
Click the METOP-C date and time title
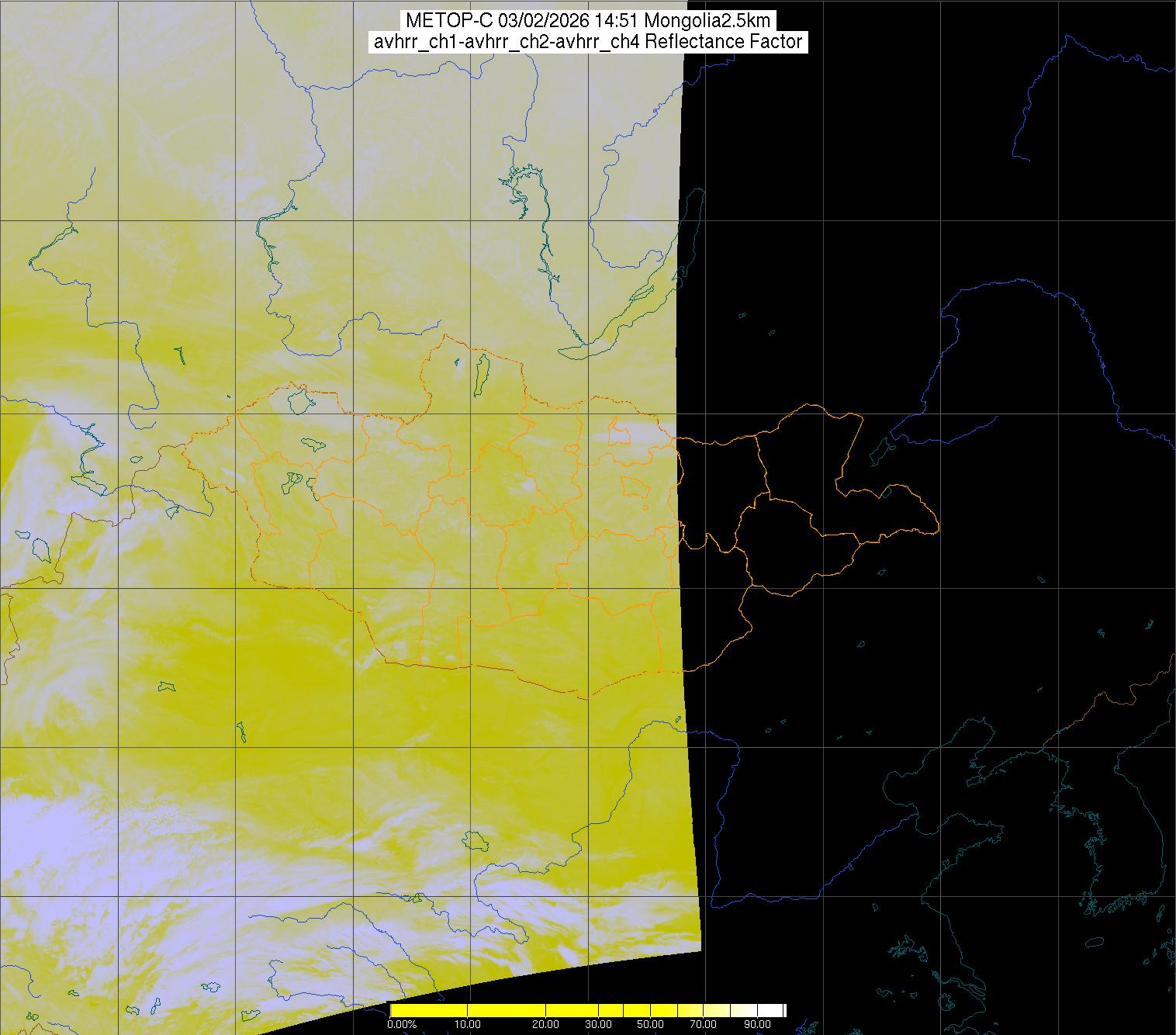[x=587, y=21]
